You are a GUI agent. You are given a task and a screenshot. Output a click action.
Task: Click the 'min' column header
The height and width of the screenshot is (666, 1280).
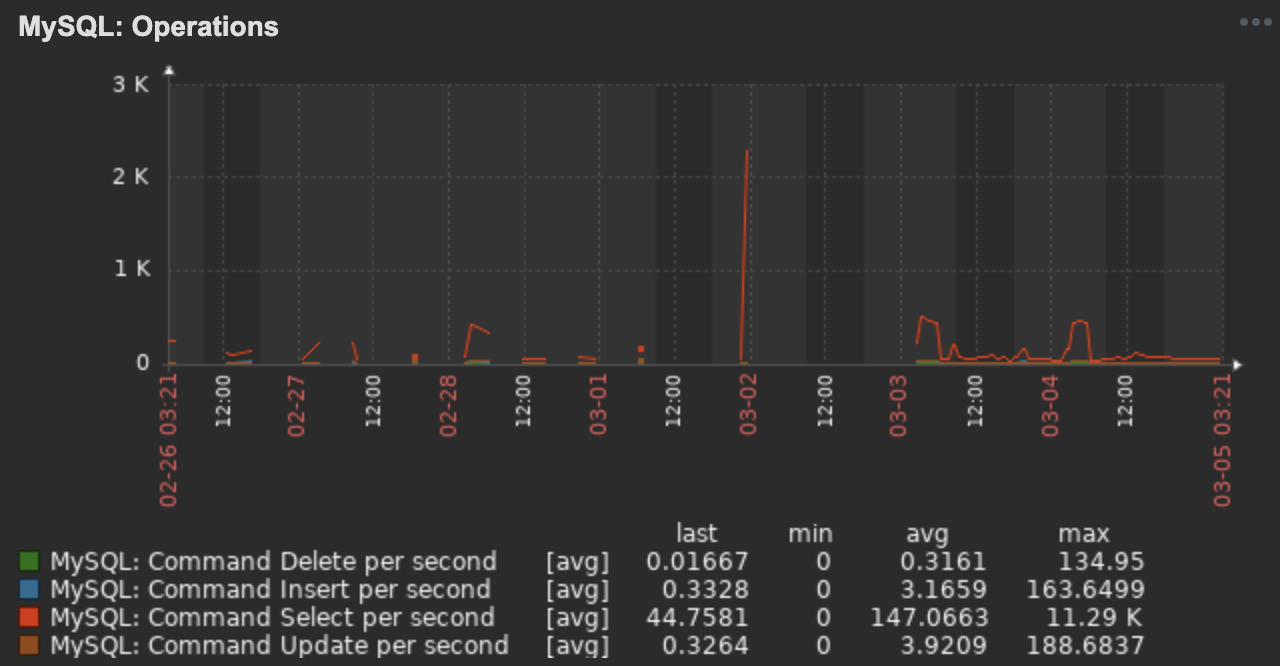[x=810, y=534]
